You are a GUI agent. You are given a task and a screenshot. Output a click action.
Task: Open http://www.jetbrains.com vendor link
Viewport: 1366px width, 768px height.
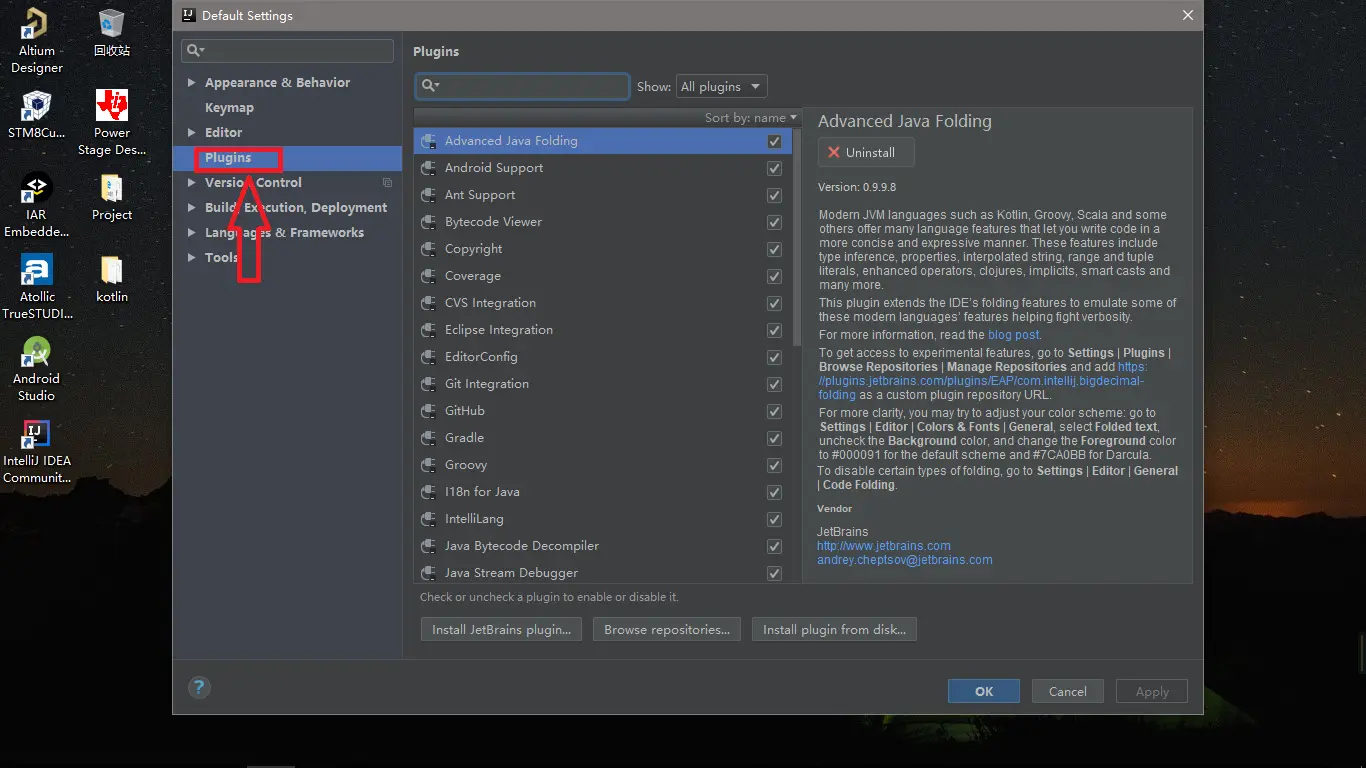tap(884, 546)
